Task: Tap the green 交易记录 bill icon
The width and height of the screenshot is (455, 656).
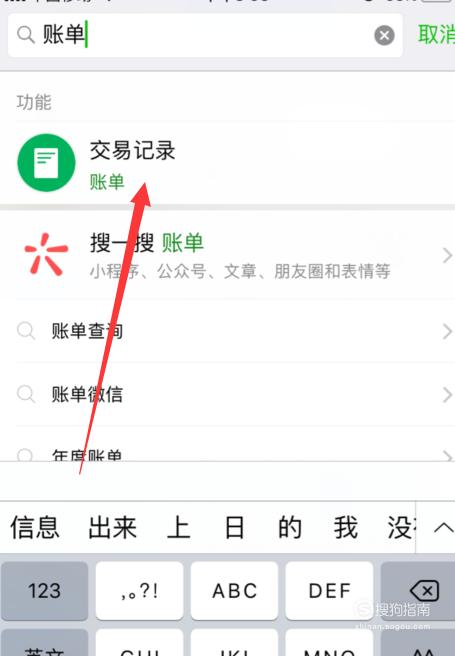Action: pyautogui.click(x=46, y=163)
